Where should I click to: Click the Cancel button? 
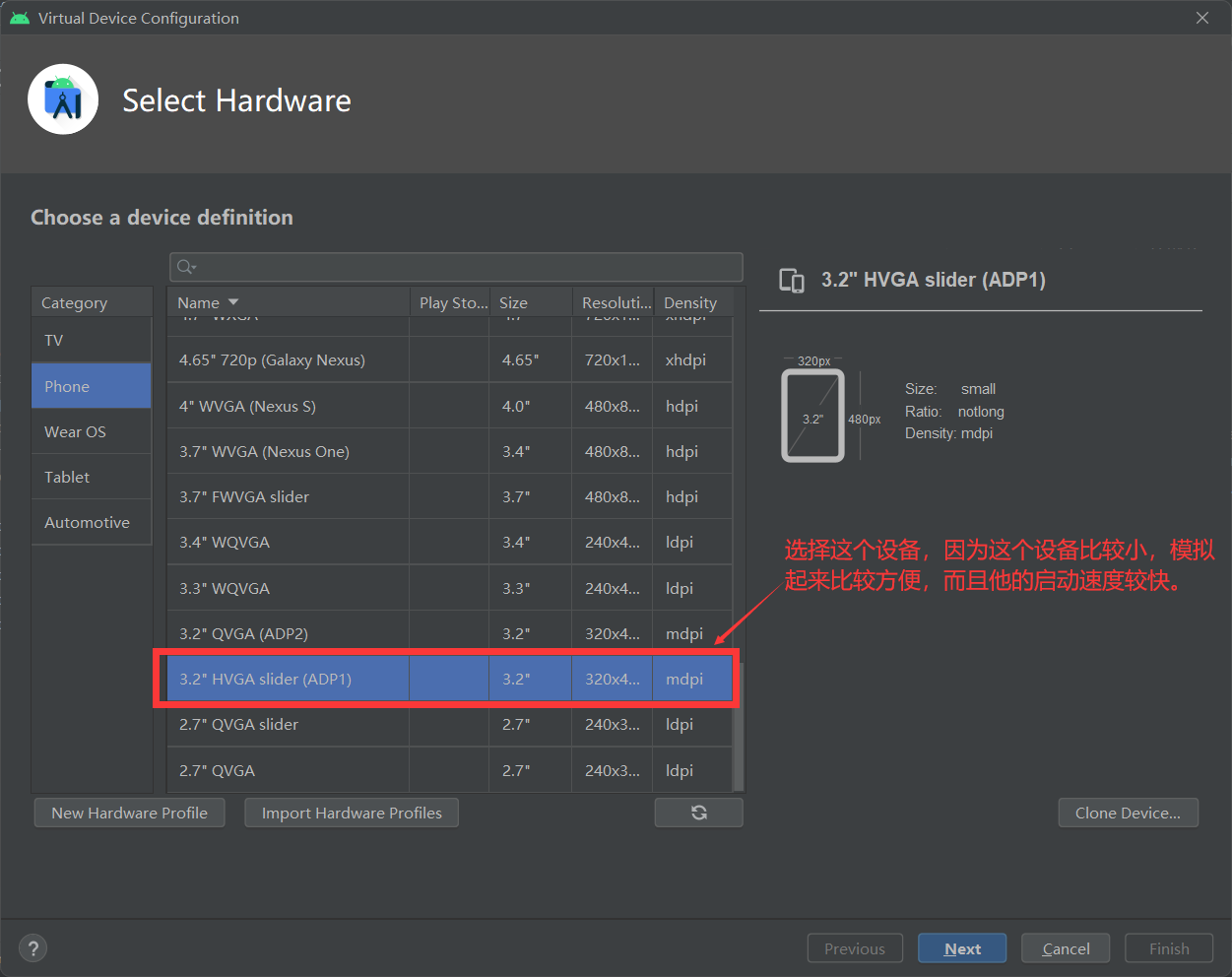(x=1066, y=948)
